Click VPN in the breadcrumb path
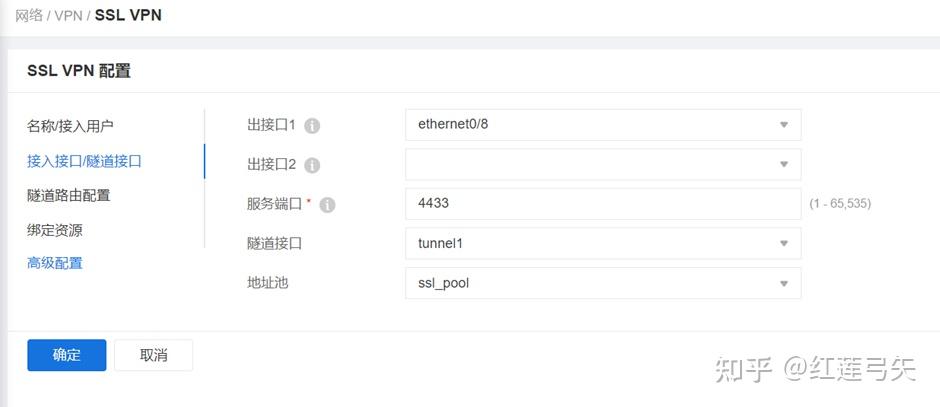The image size is (940, 407). tap(68, 17)
